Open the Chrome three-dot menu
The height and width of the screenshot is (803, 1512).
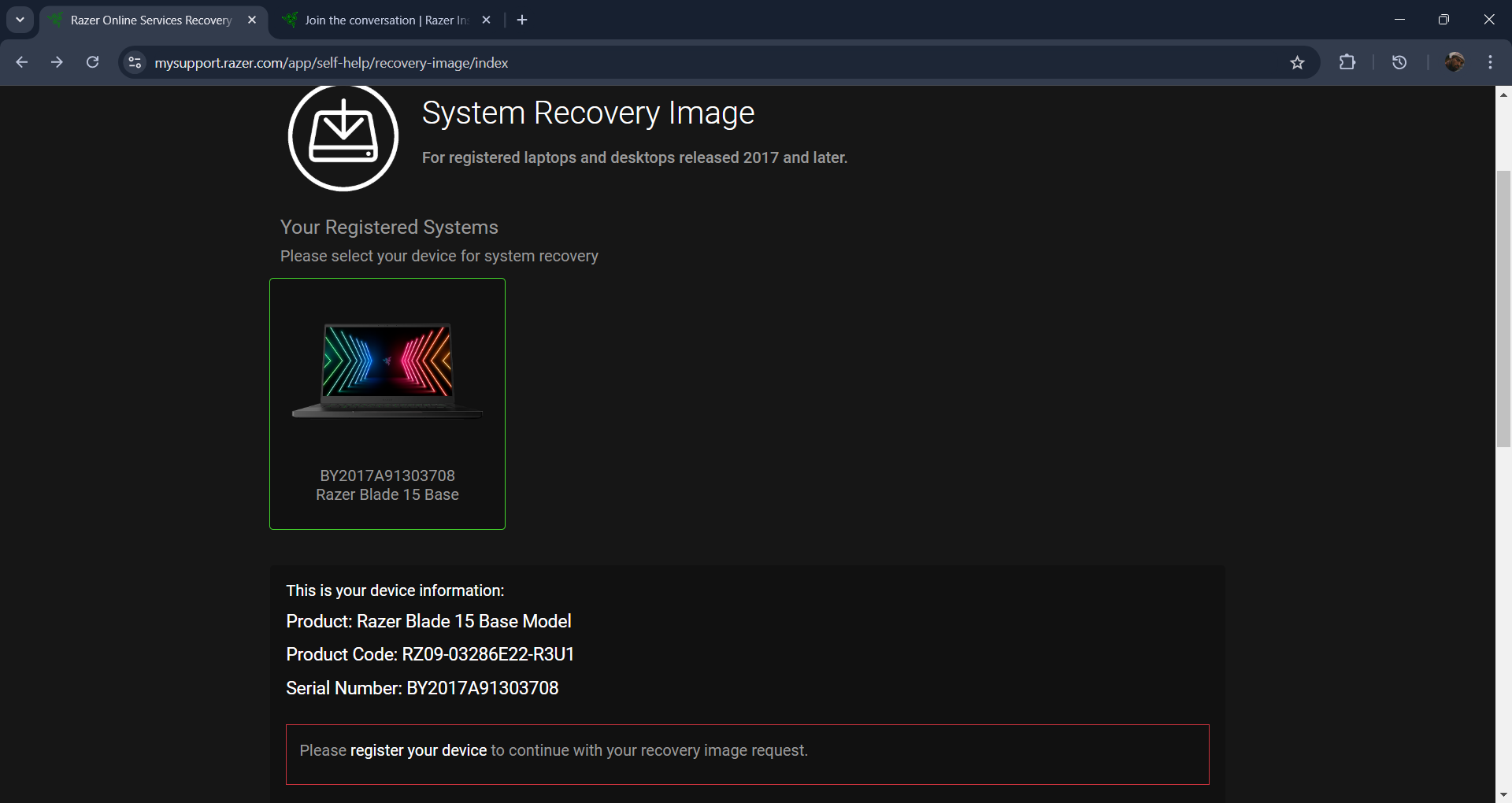pyautogui.click(x=1490, y=62)
